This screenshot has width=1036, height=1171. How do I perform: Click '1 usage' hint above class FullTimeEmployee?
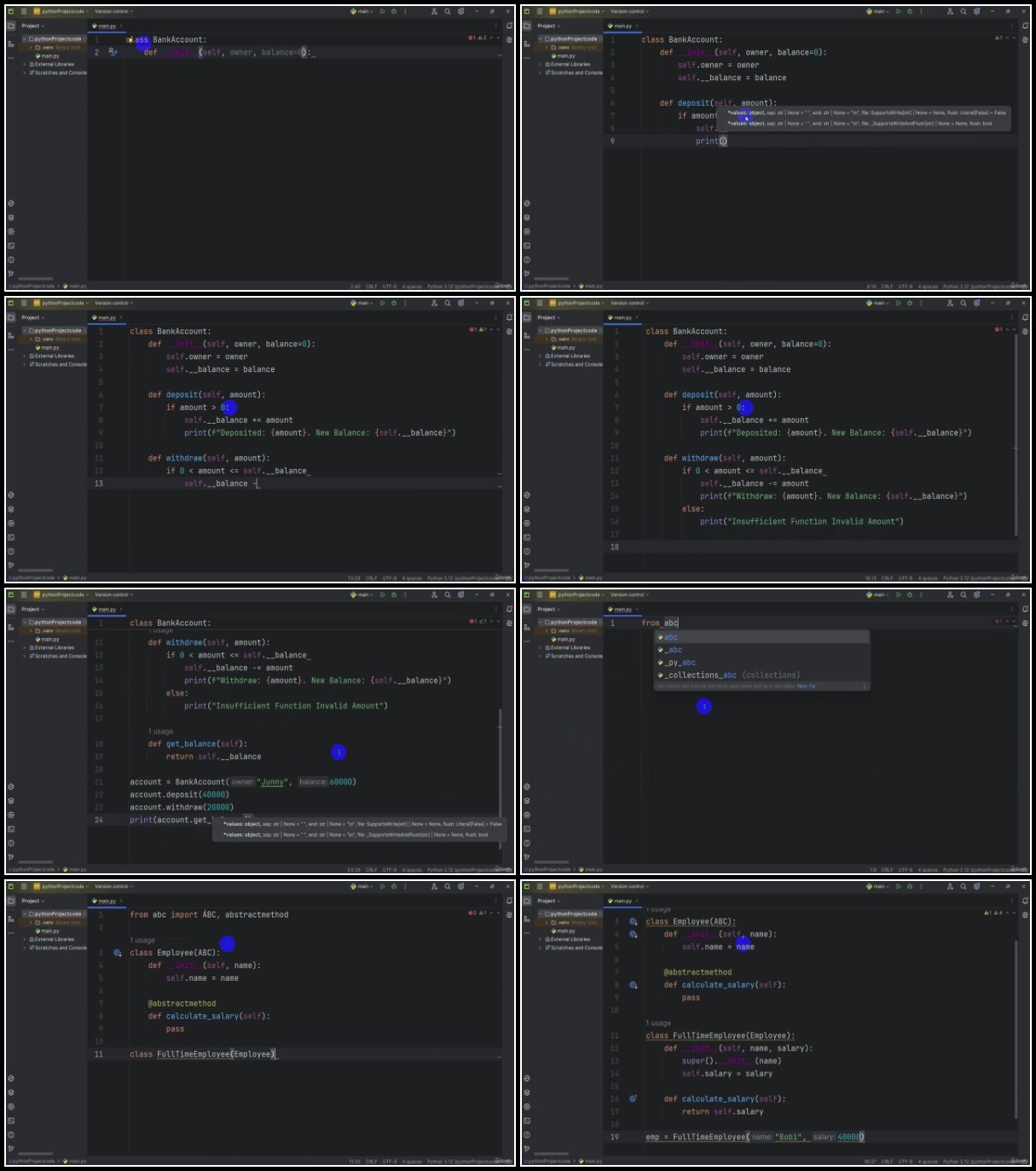[x=658, y=1023]
